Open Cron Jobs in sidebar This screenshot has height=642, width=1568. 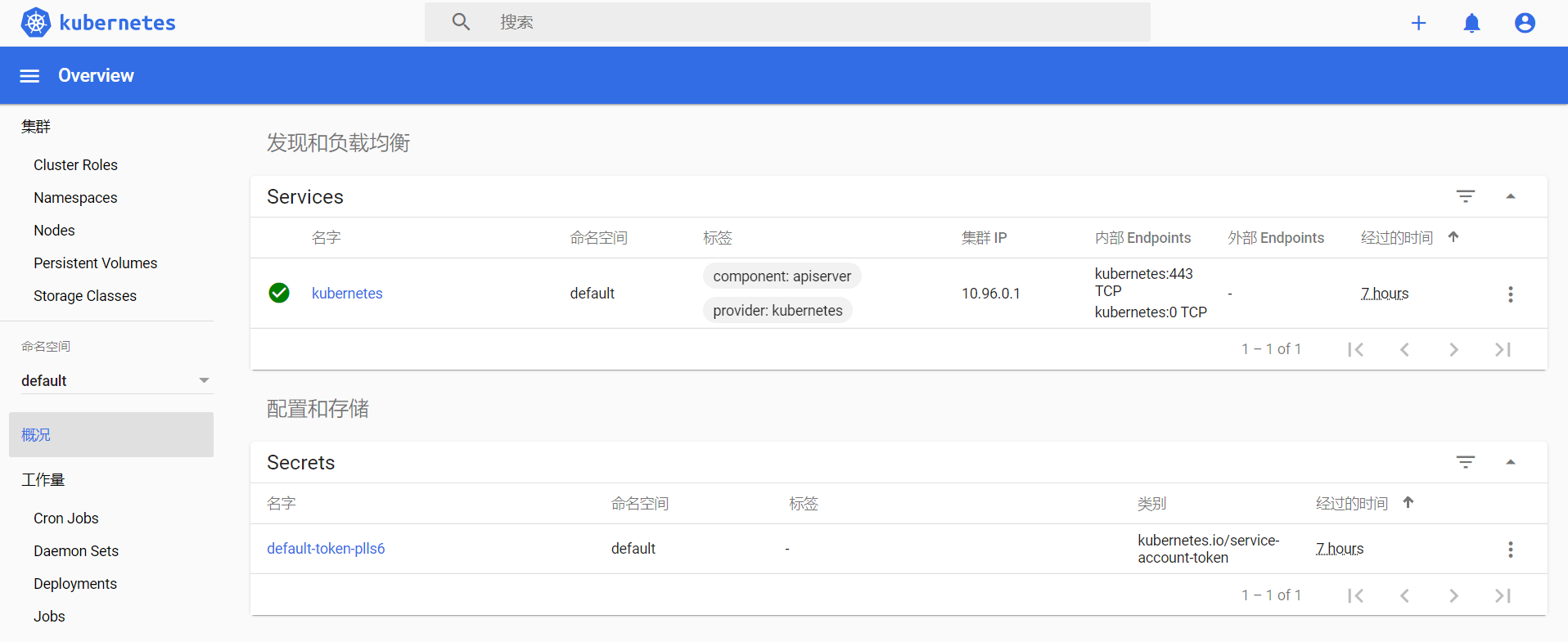[x=65, y=519]
